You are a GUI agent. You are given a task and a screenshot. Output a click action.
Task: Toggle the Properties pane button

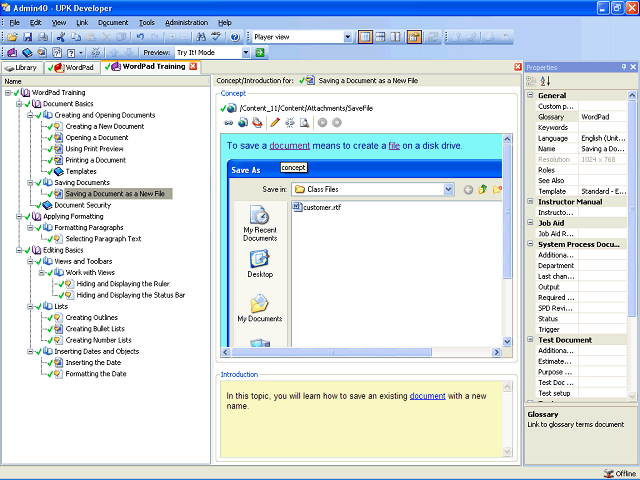tap(414, 37)
